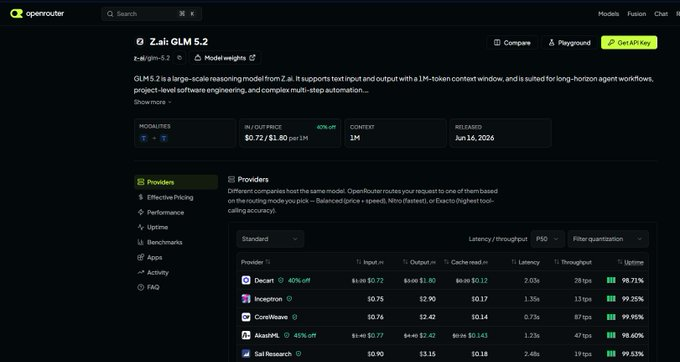Sort table by Input price column

(370, 262)
